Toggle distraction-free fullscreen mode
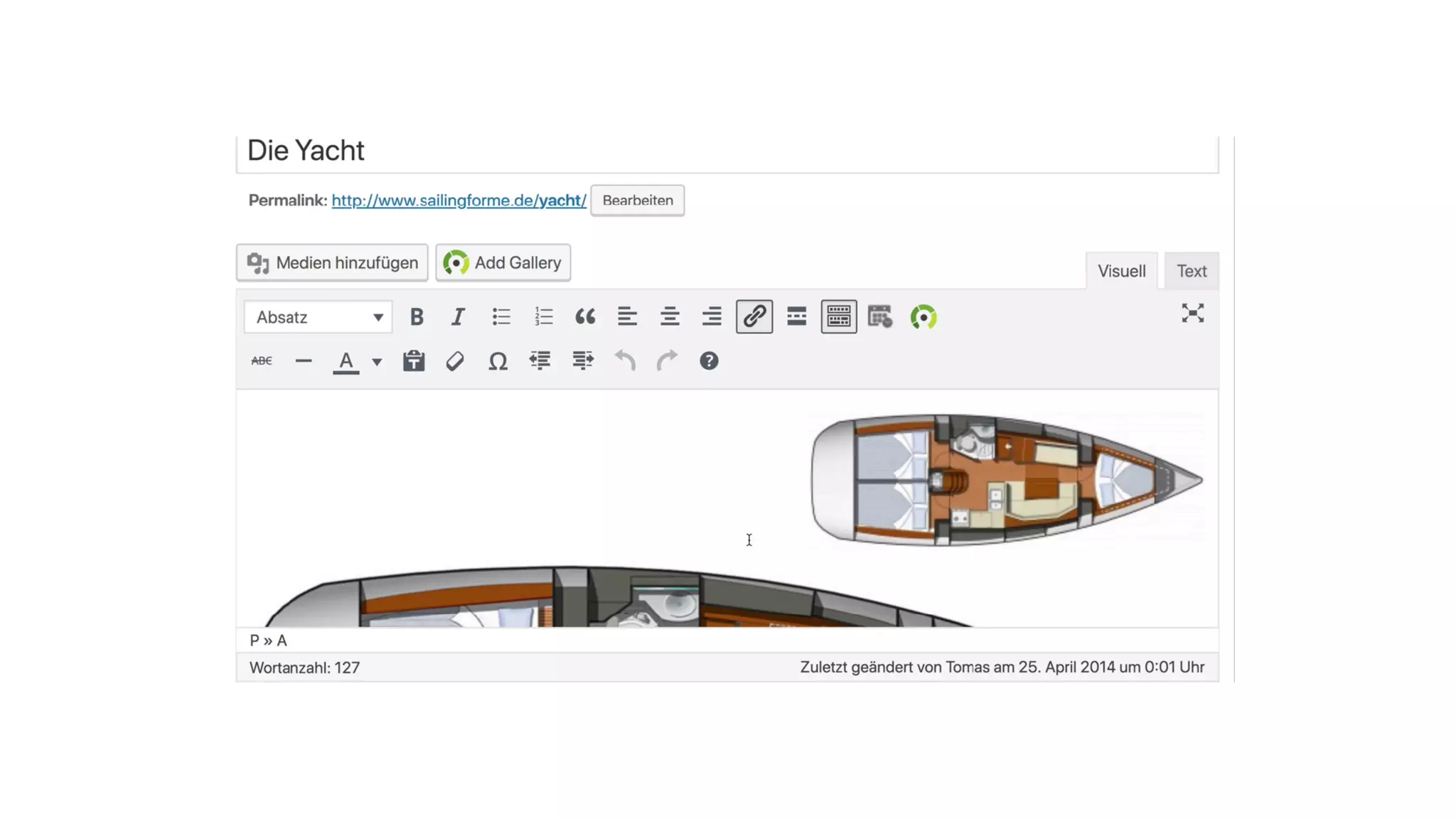 (x=1192, y=314)
